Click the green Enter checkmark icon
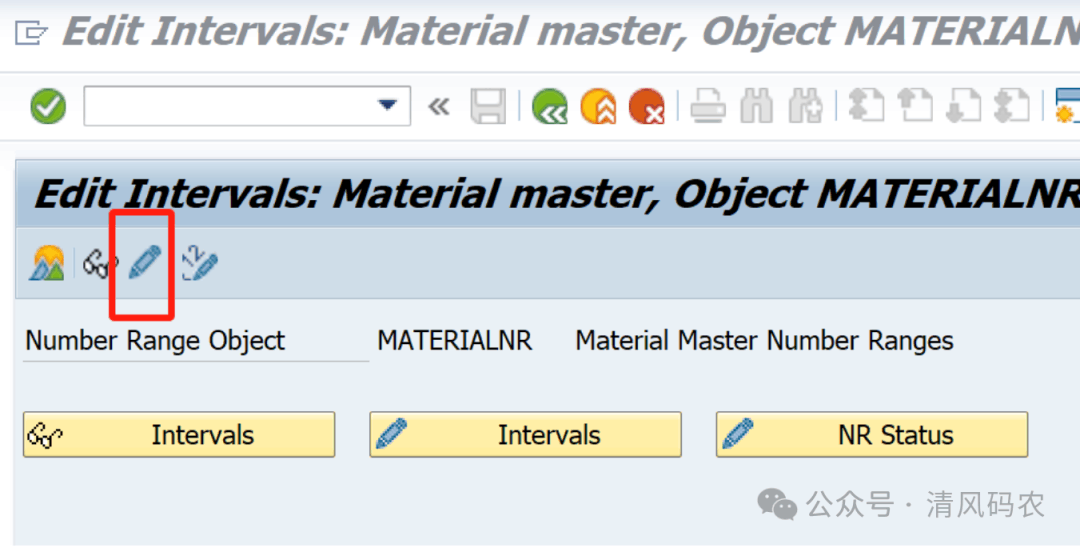 pos(47,106)
